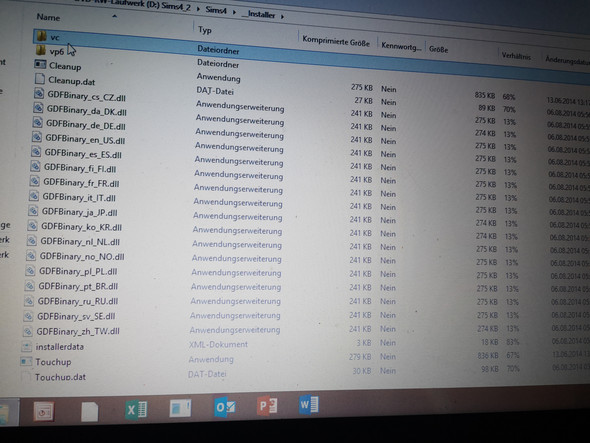Sort by the Typ column header
590x443 pixels.
[x=205, y=30]
